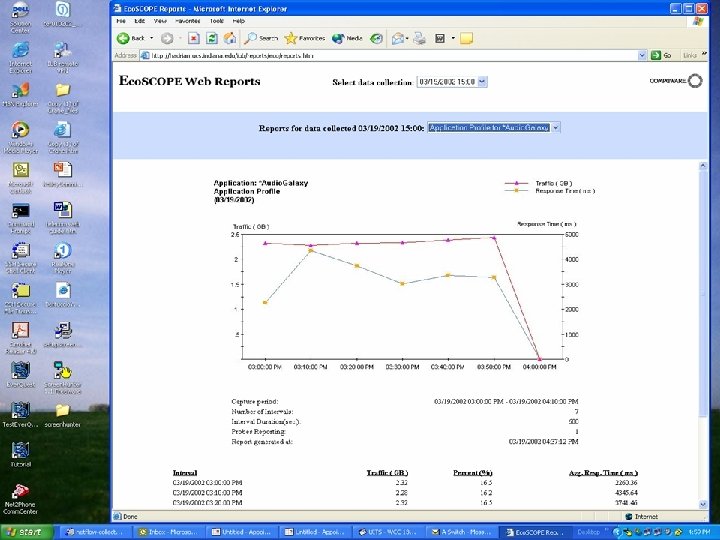Refresh the EcoSCOPE report page

click(212, 39)
